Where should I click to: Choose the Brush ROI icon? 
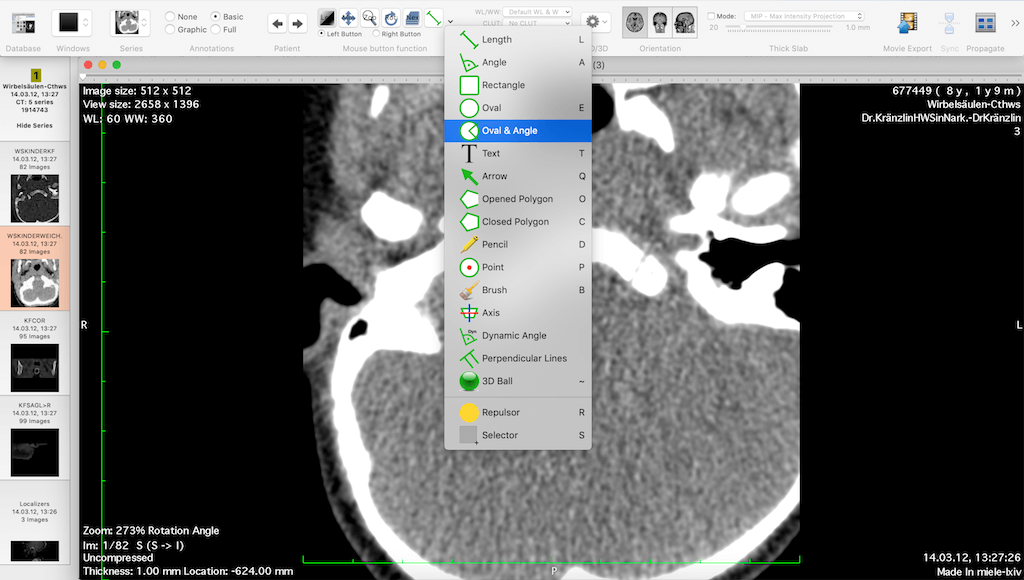pyautogui.click(x=468, y=290)
